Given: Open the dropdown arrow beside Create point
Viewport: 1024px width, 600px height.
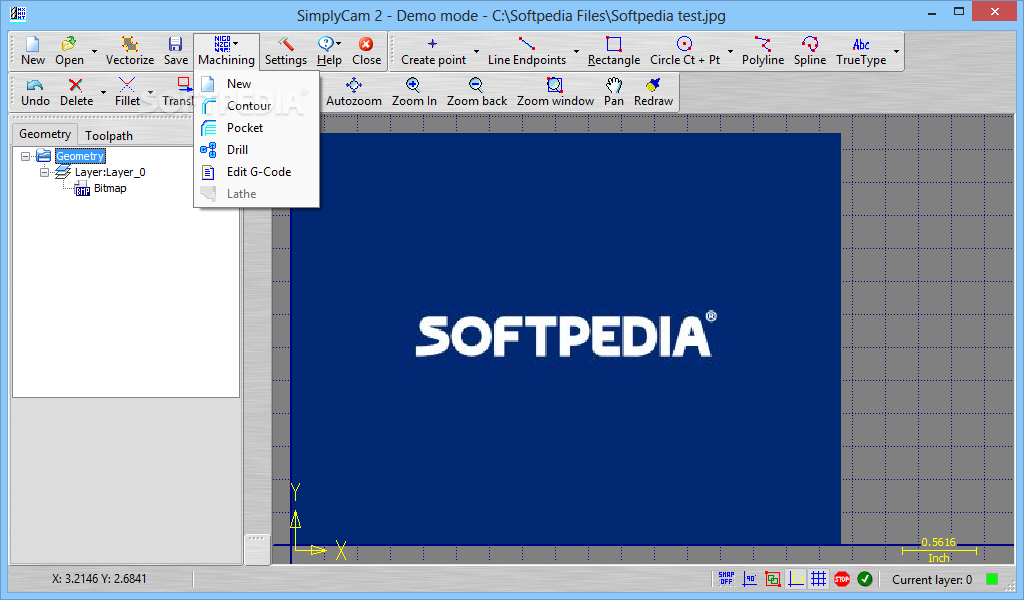Looking at the screenshot, I should pyautogui.click(x=476, y=52).
